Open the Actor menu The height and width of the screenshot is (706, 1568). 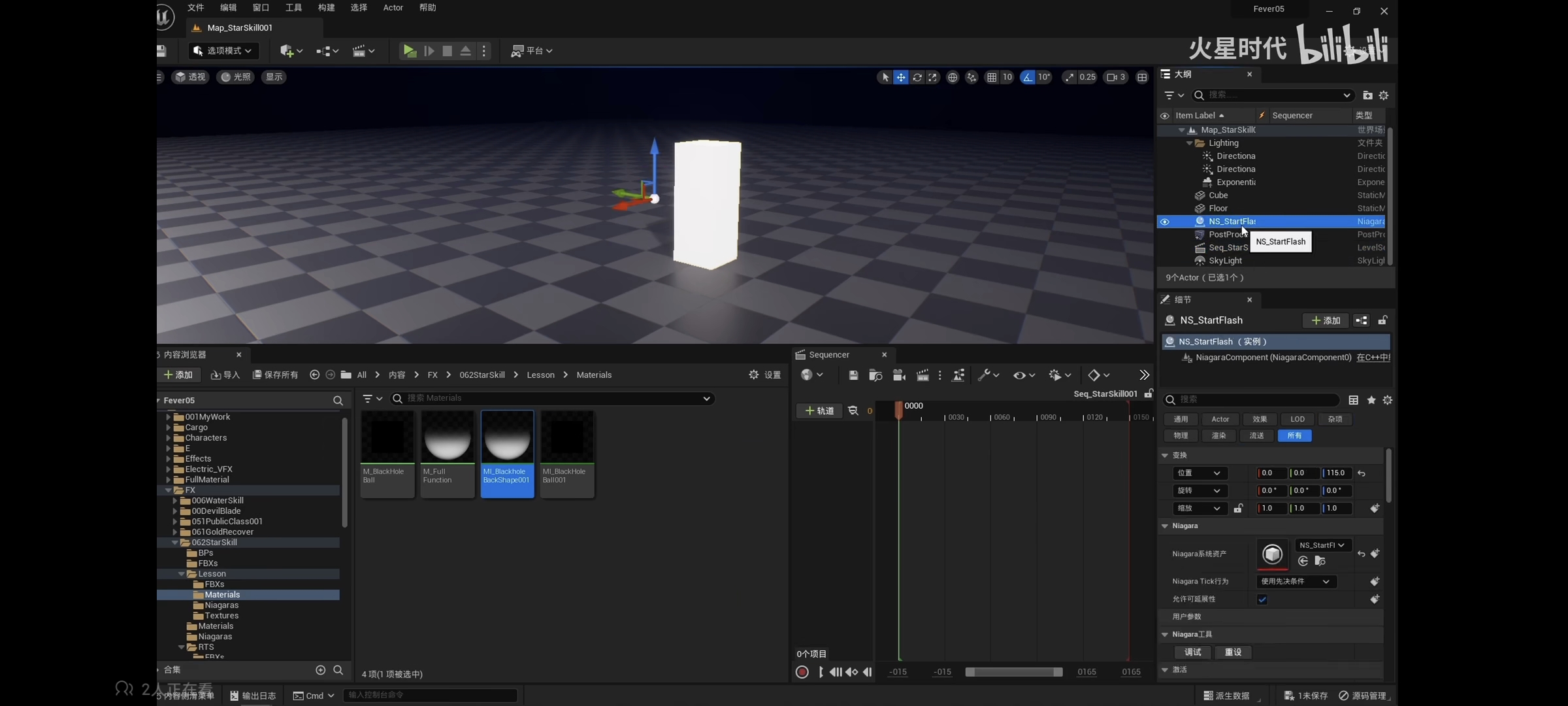tap(393, 8)
